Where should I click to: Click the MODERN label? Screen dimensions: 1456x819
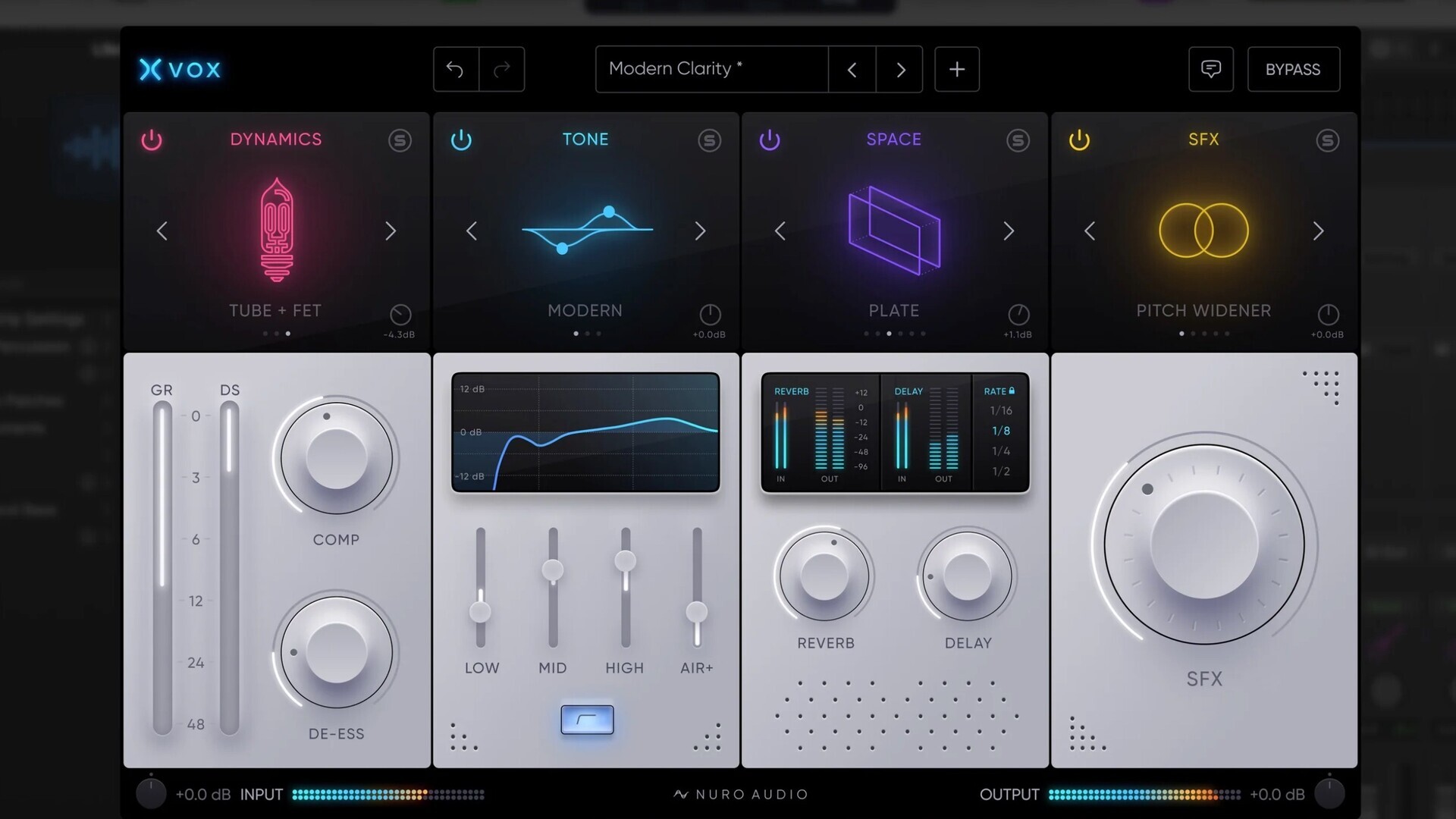(x=585, y=311)
